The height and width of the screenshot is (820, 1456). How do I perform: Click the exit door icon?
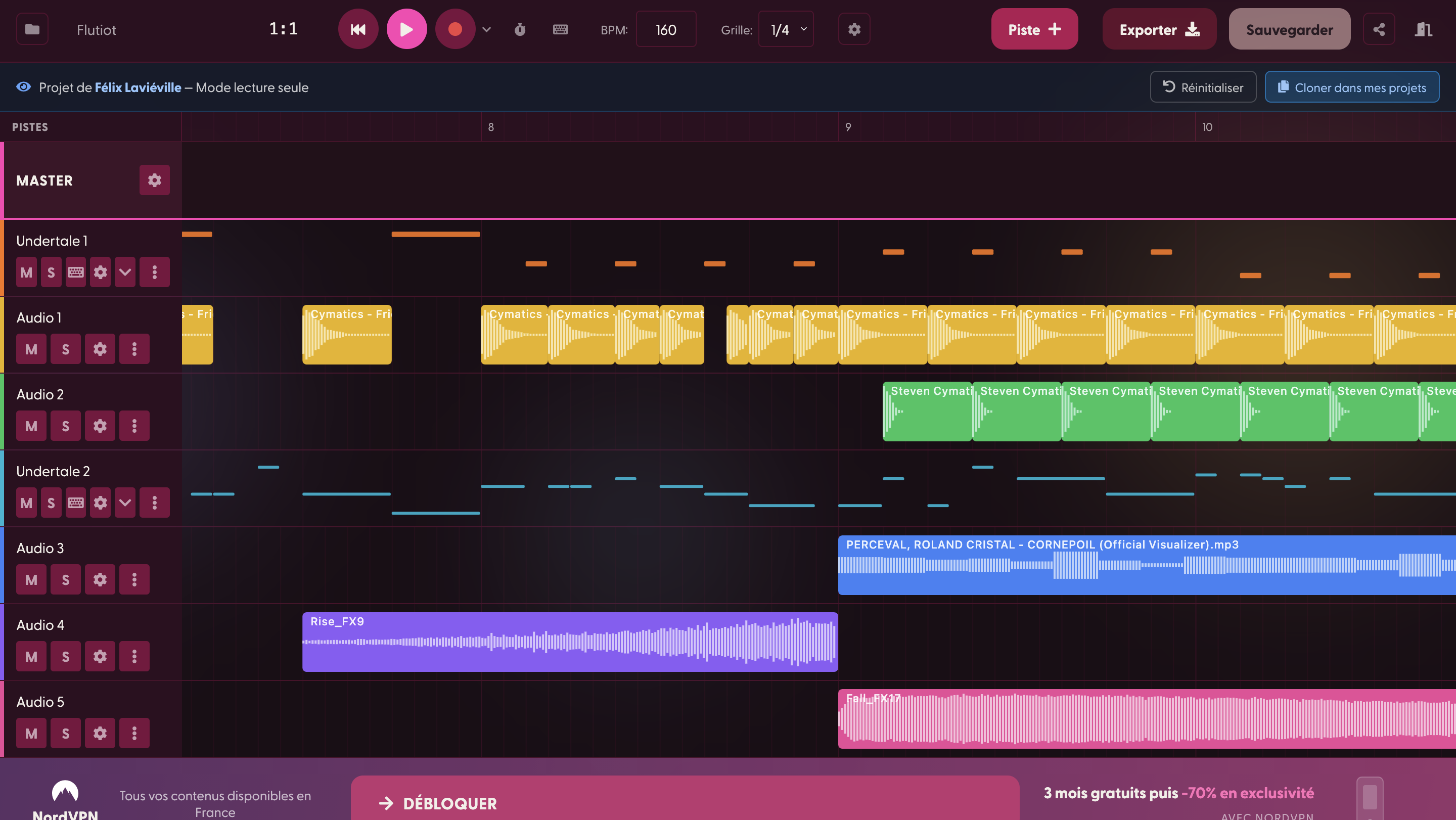[x=1423, y=29]
